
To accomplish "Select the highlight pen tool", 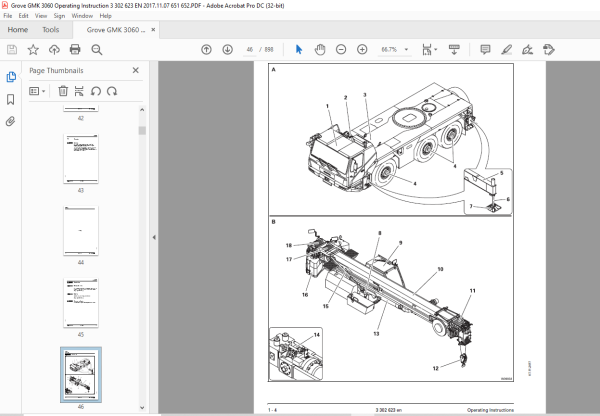I will tap(507, 49).
